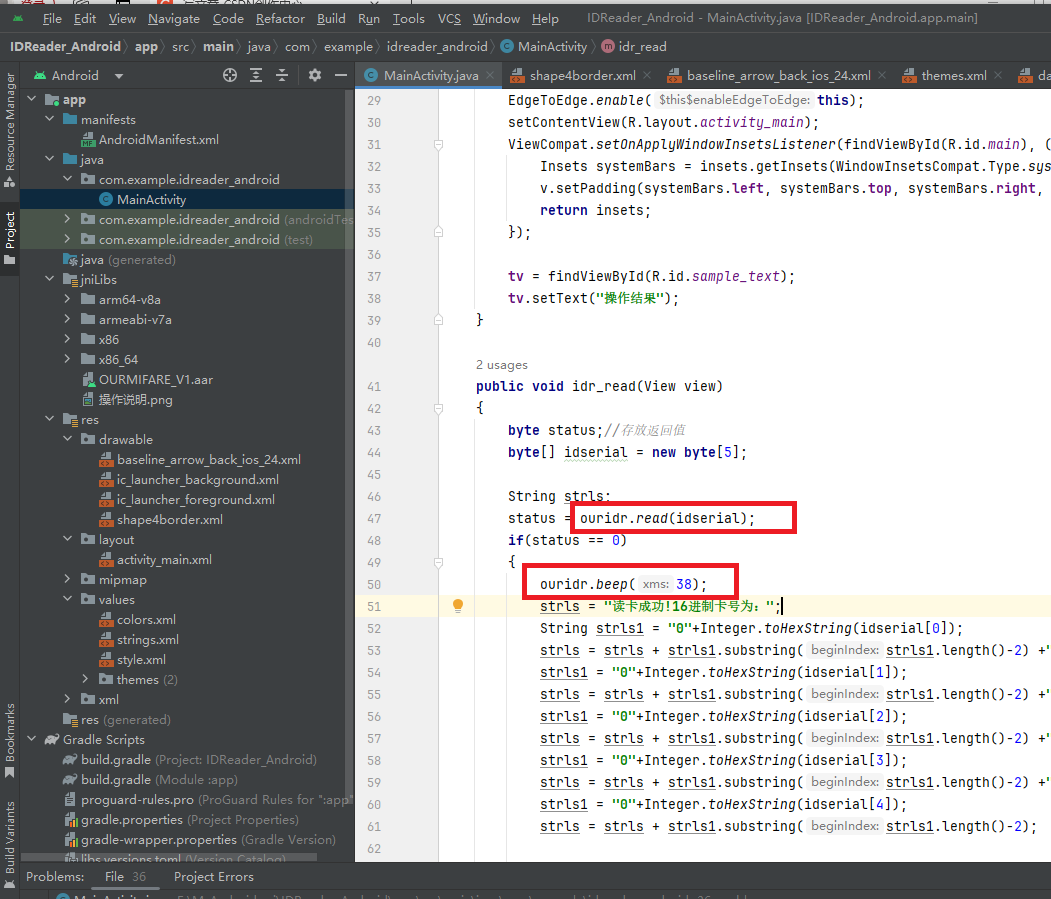Switch to the themes.xml editor tab
Viewport: 1051px width, 899px height.
coord(953,76)
